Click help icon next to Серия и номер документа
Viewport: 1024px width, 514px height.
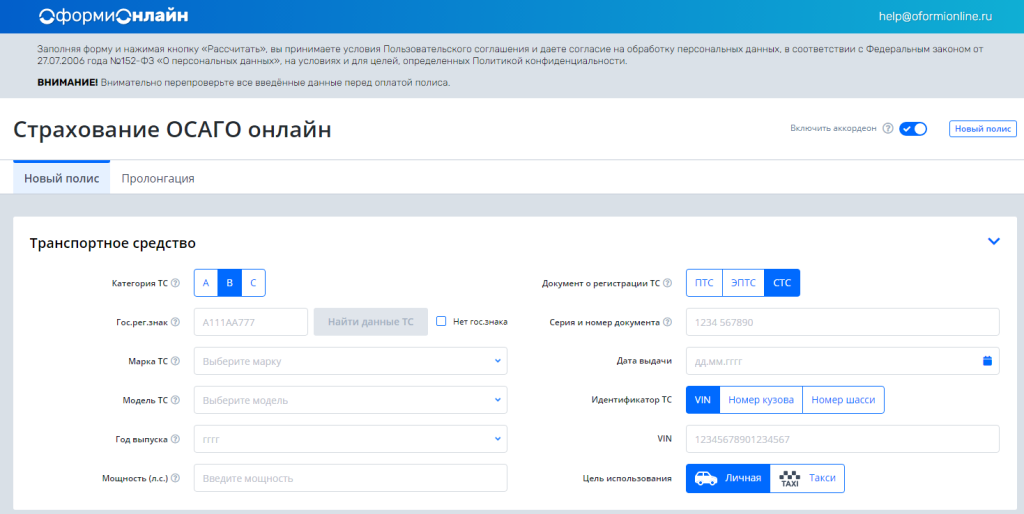click(x=667, y=322)
